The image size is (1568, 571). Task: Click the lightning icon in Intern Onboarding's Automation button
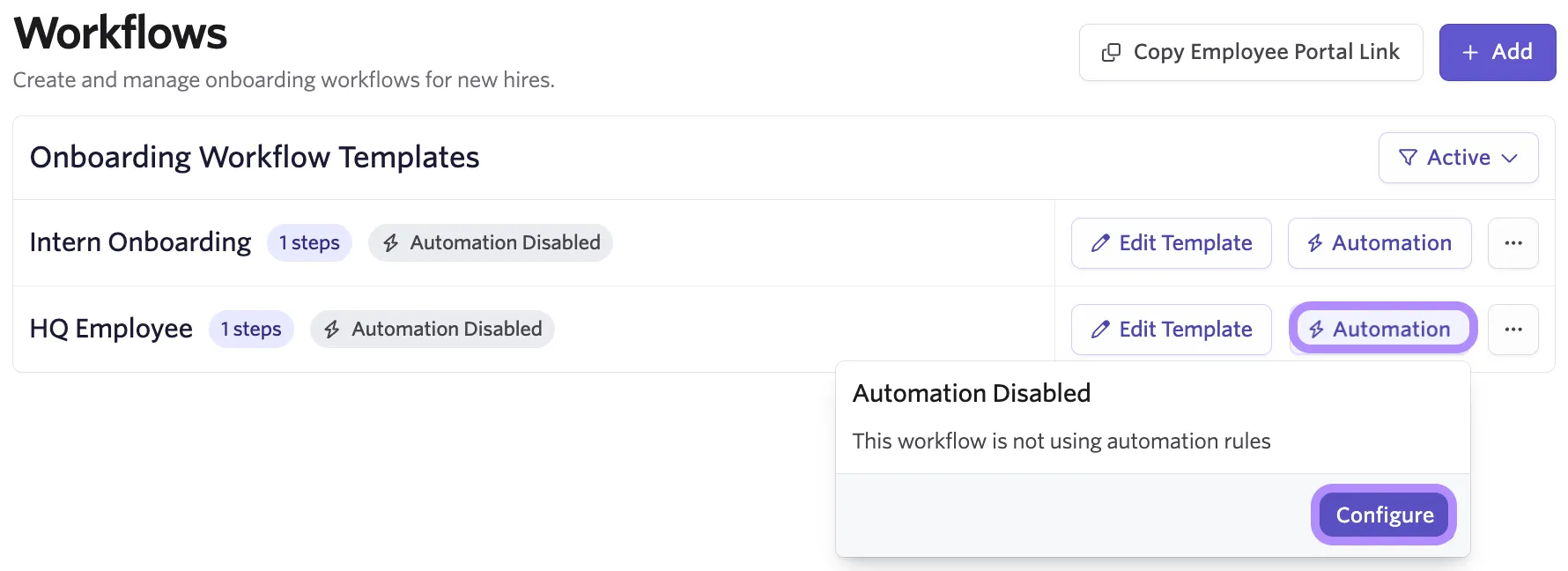[x=1314, y=243]
